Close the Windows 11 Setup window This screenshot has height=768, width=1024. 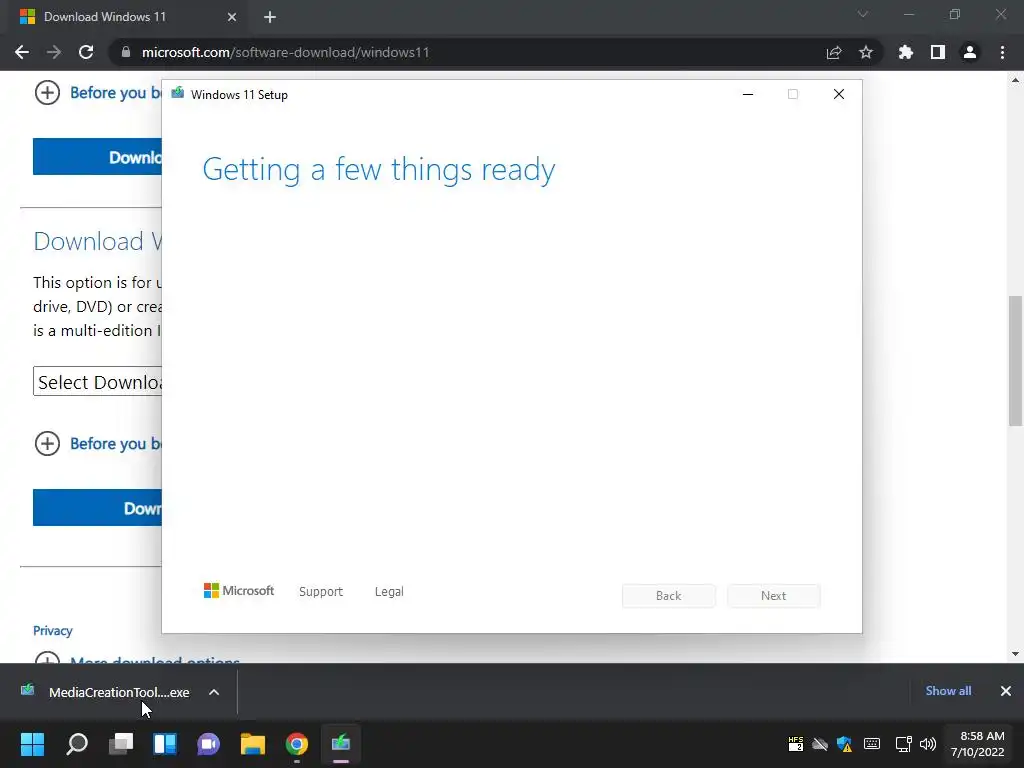(x=839, y=95)
